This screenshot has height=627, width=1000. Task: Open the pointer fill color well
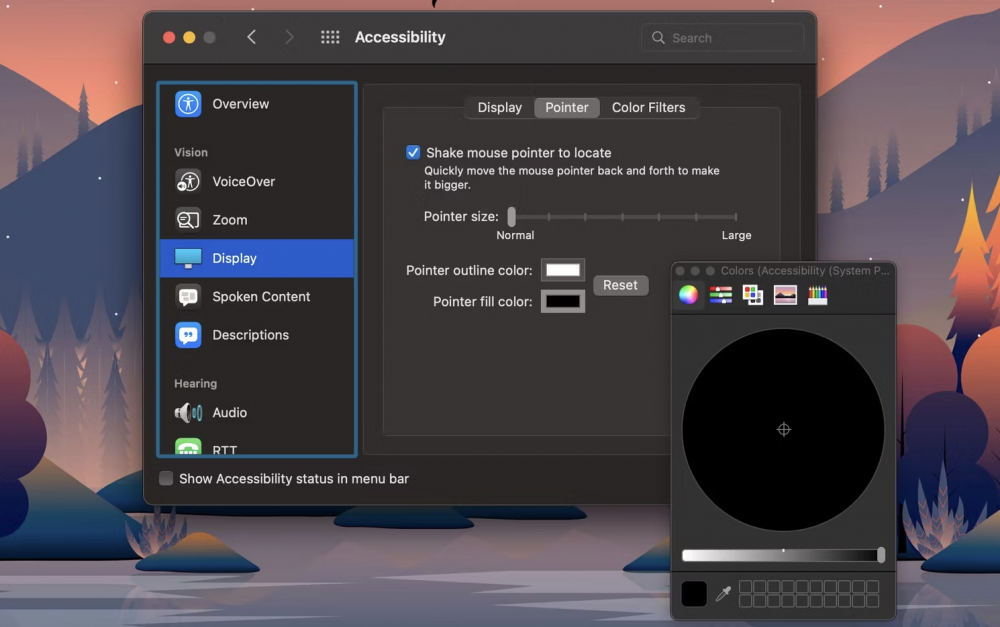pos(563,301)
